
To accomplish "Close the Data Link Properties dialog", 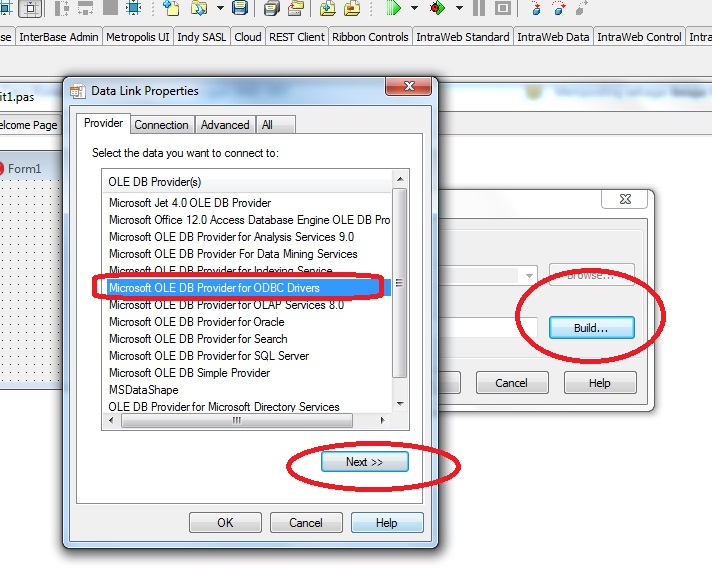I will 408,86.
